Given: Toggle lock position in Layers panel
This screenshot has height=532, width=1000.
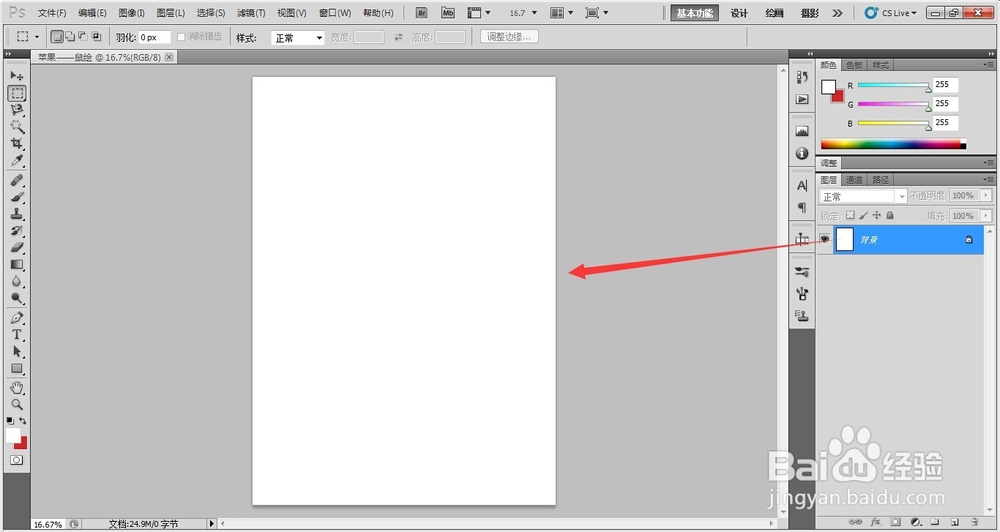Looking at the screenshot, I should tap(877, 216).
